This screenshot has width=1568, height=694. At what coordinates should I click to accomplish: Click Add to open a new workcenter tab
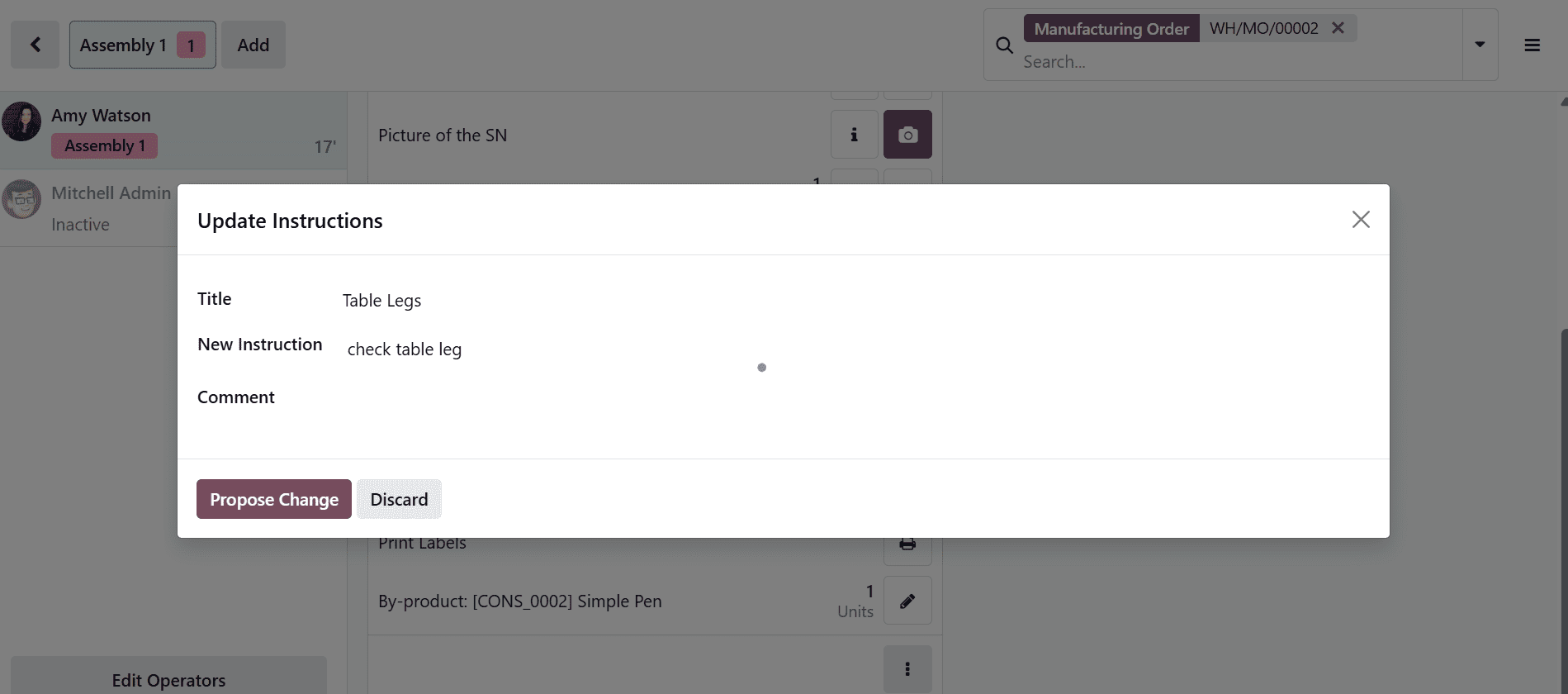pos(253,44)
